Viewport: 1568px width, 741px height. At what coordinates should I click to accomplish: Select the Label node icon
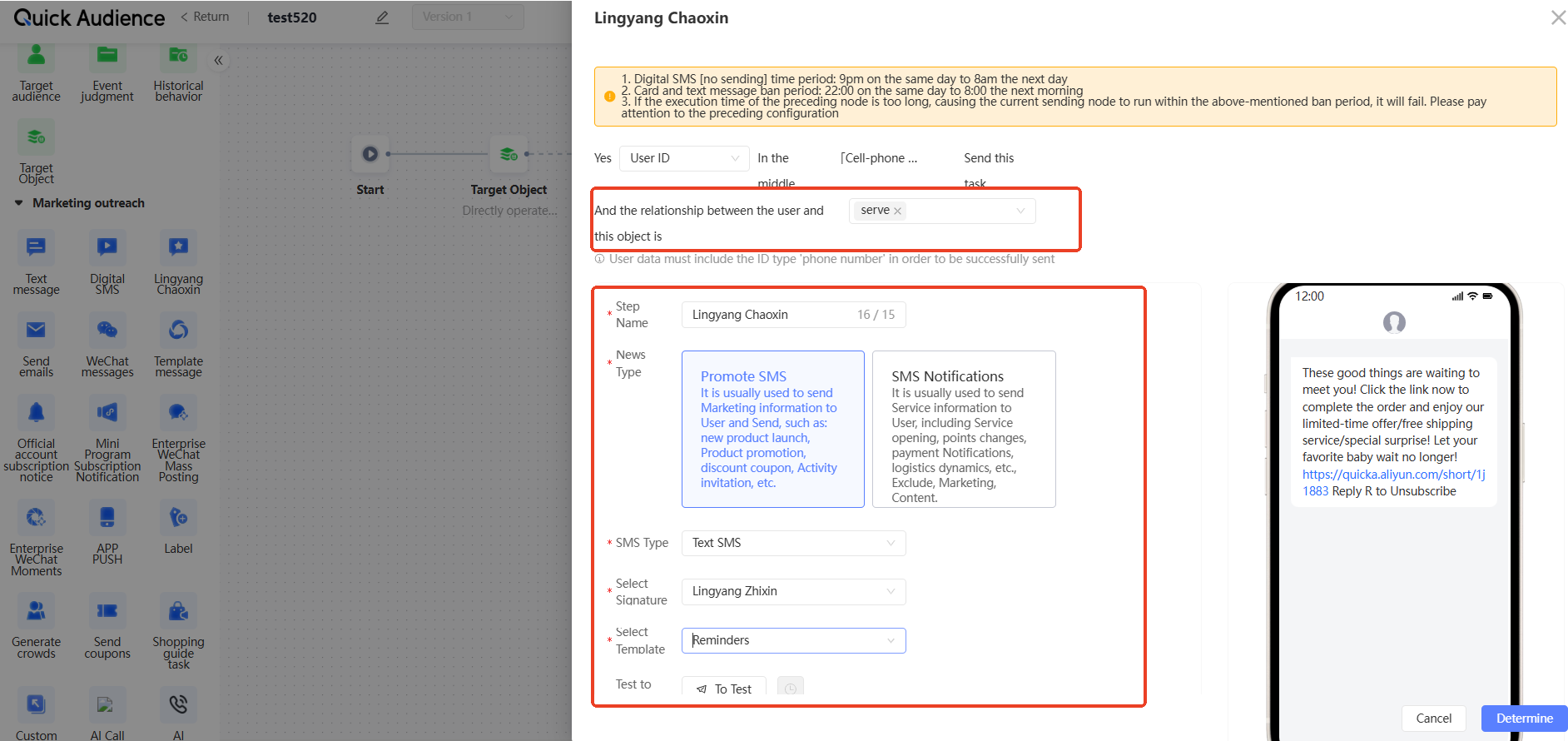[178, 517]
